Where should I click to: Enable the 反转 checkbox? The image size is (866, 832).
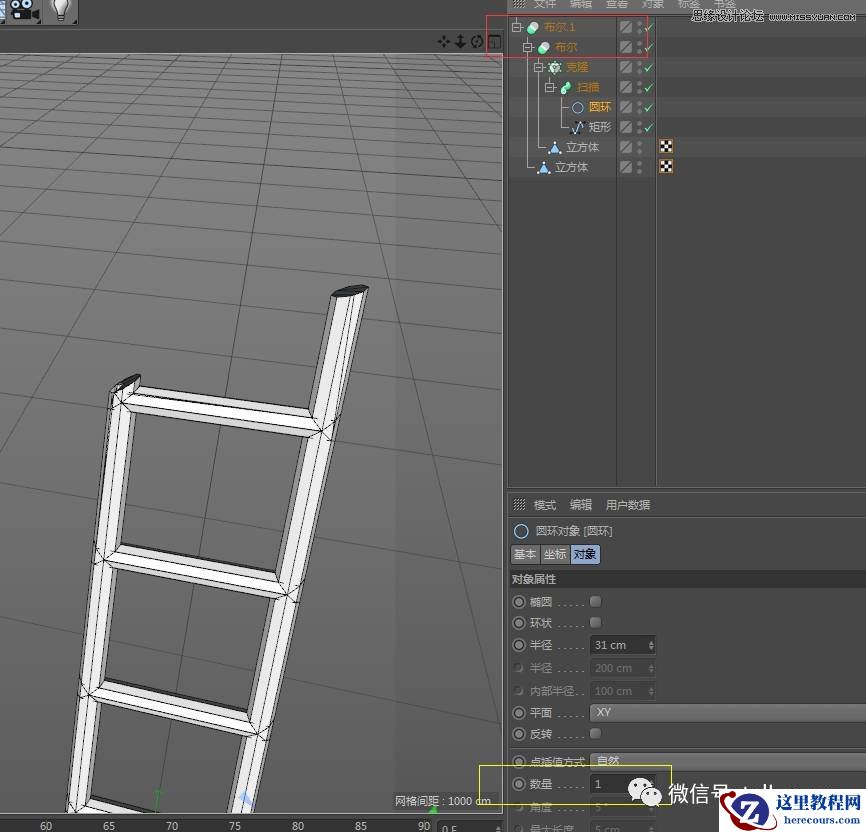coord(596,734)
